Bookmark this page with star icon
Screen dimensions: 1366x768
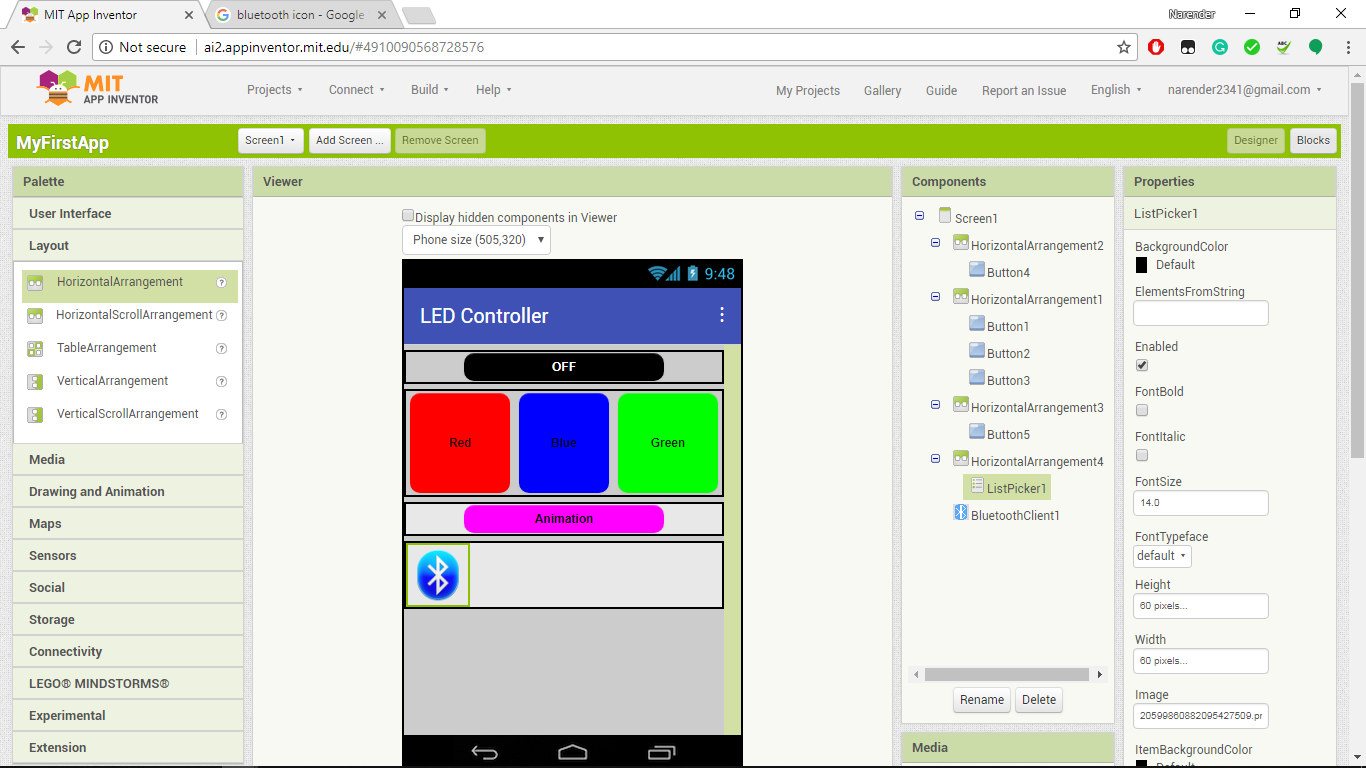[x=1124, y=47]
